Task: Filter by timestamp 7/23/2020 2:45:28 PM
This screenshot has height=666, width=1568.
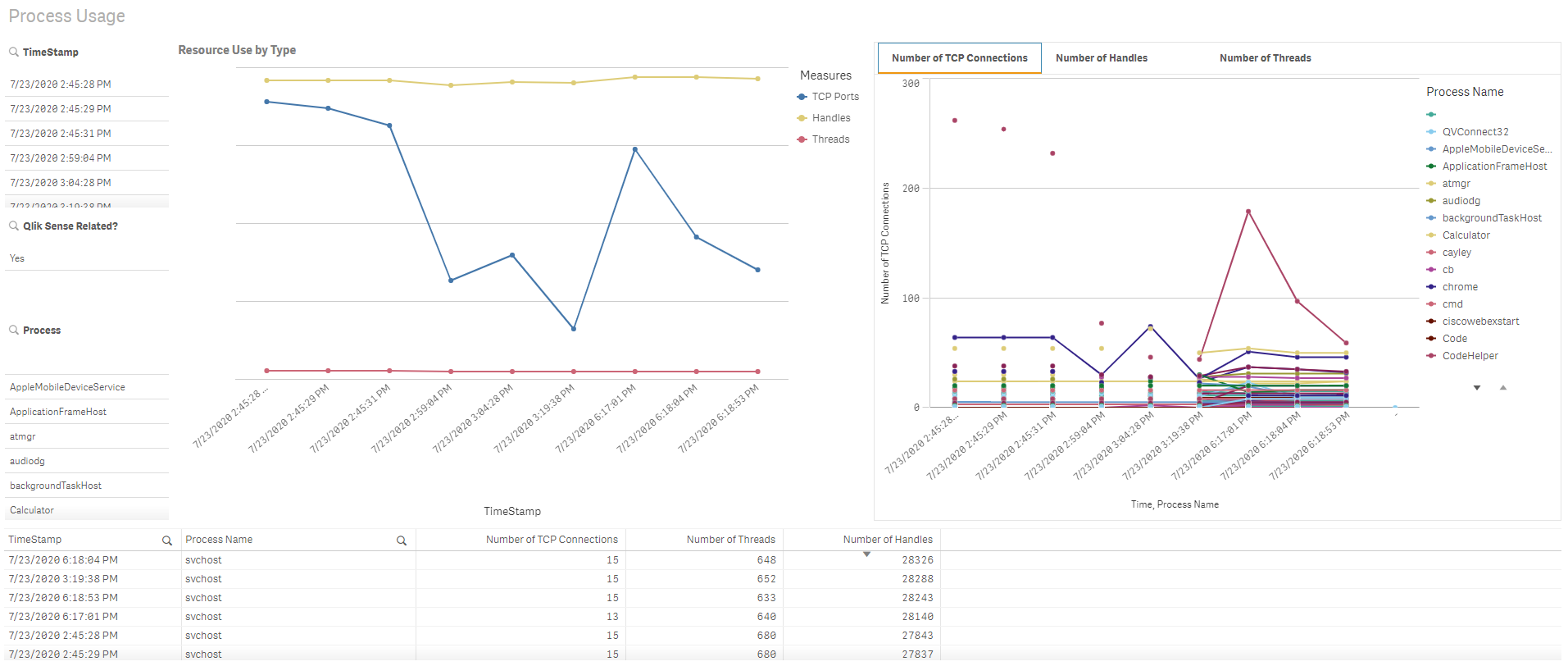Action: pos(87,84)
